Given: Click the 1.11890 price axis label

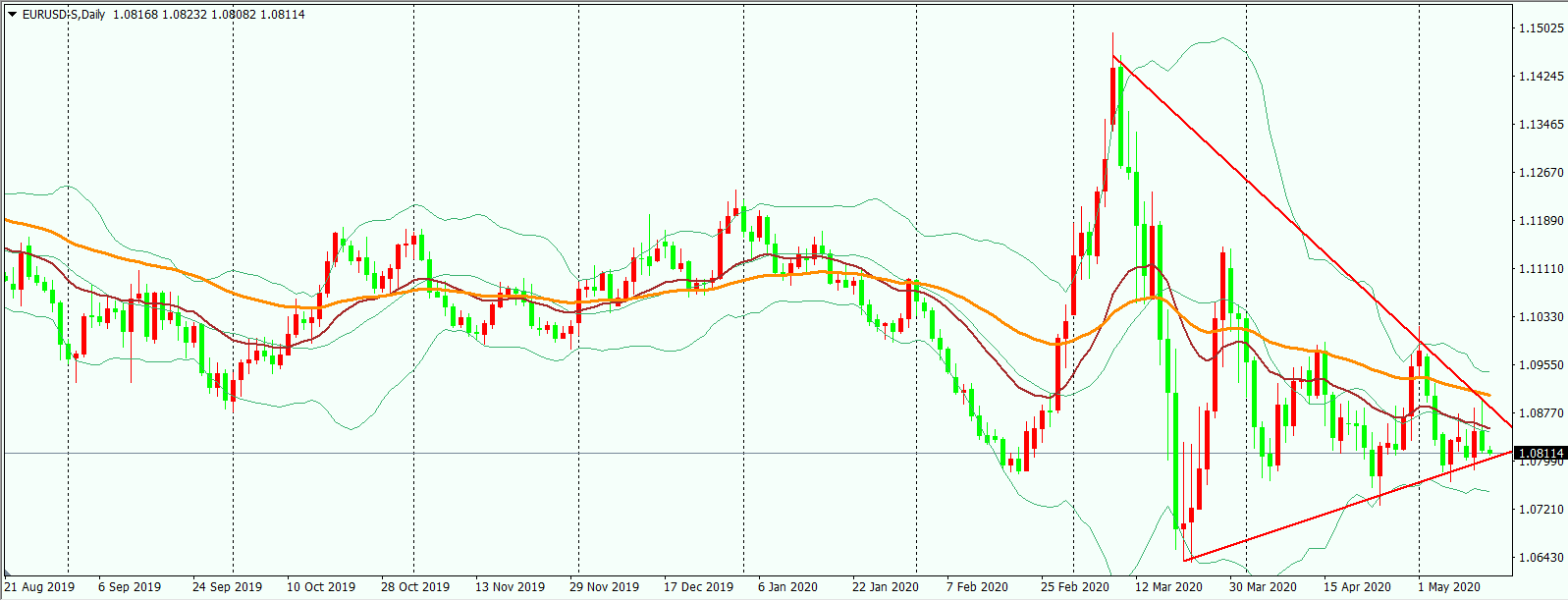Looking at the screenshot, I should pyautogui.click(x=1541, y=221).
